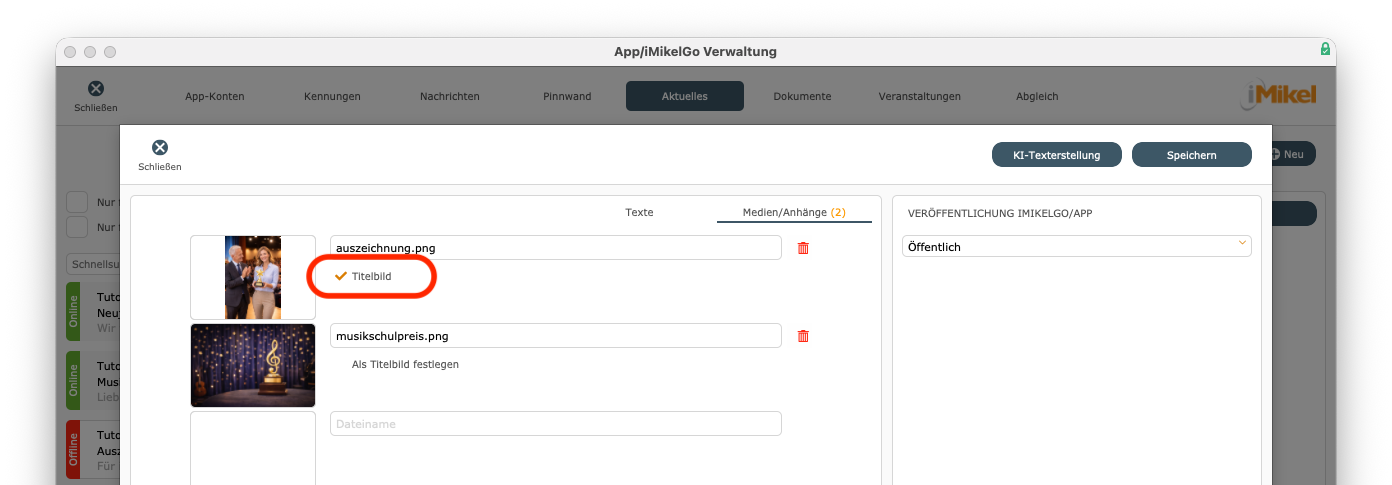Click the empty Dateiname input field
Viewport: 1392px width, 485px height.
pos(555,424)
